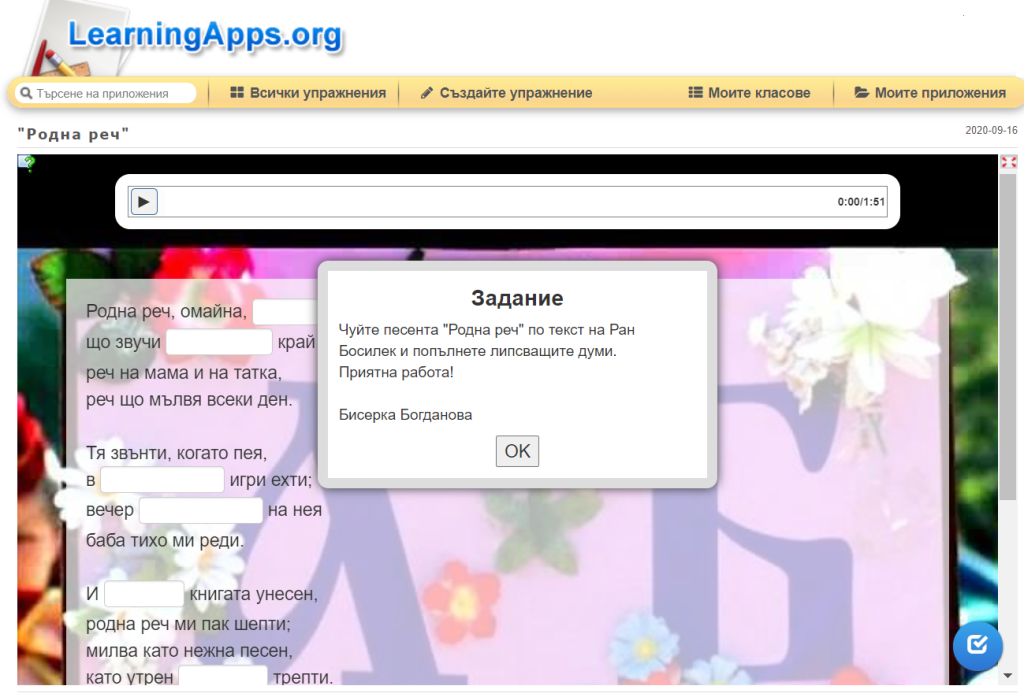The image size is (1024, 697).
Task: Select "Създайте упражнение" menu item
Action: pyautogui.click(x=506, y=93)
